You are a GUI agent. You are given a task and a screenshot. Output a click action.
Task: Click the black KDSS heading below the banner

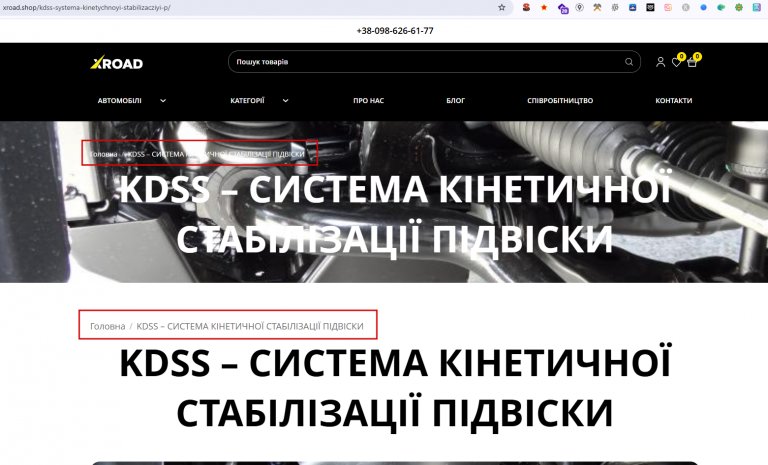click(395, 387)
